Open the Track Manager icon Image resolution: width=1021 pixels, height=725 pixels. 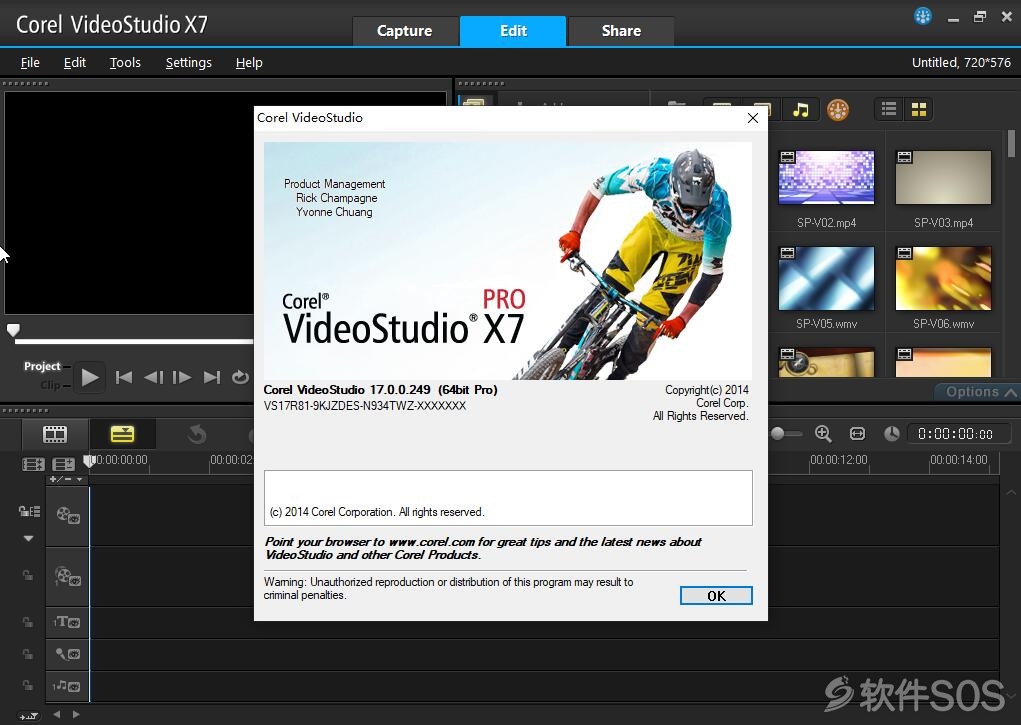(63, 464)
